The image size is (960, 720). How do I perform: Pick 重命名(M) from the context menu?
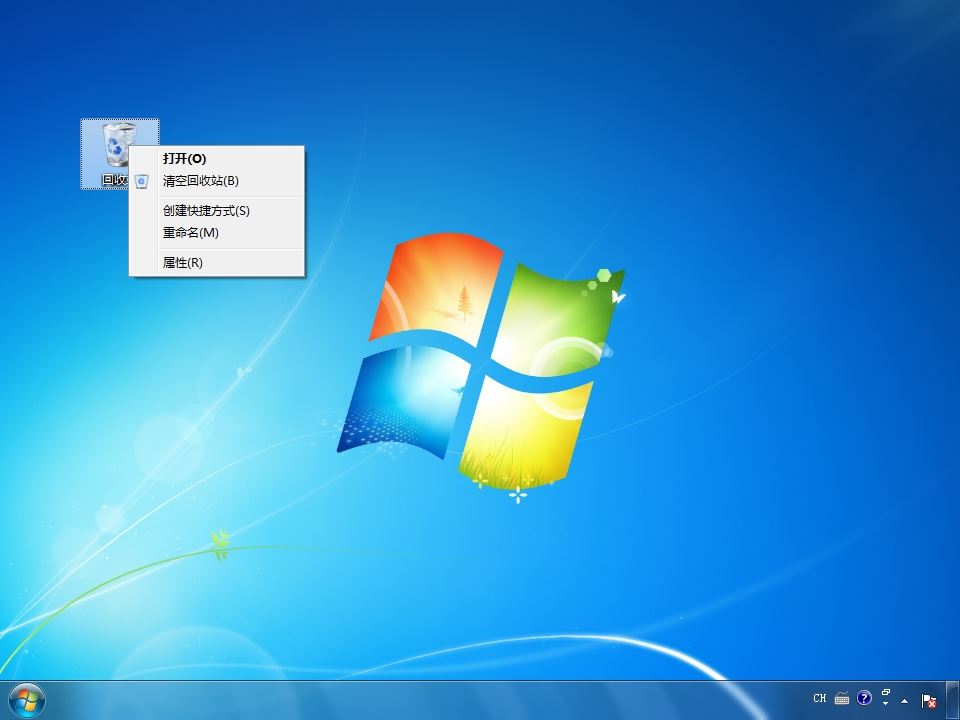(x=217, y=233)
